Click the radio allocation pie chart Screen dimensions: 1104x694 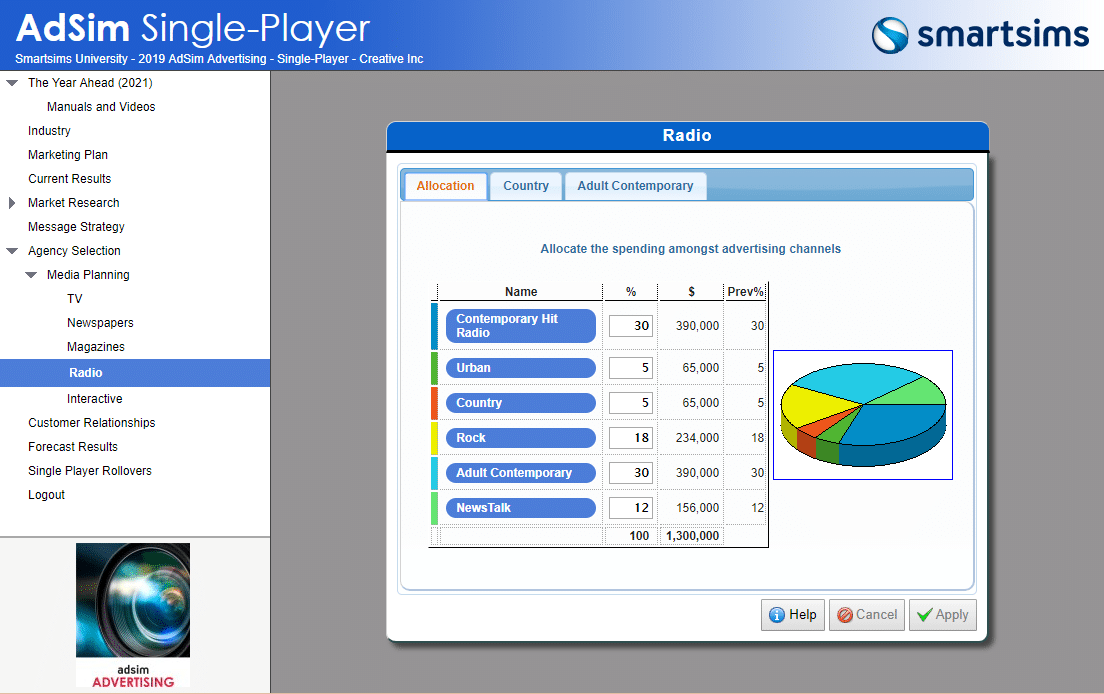pyautogui.click(x=862, y=415)
